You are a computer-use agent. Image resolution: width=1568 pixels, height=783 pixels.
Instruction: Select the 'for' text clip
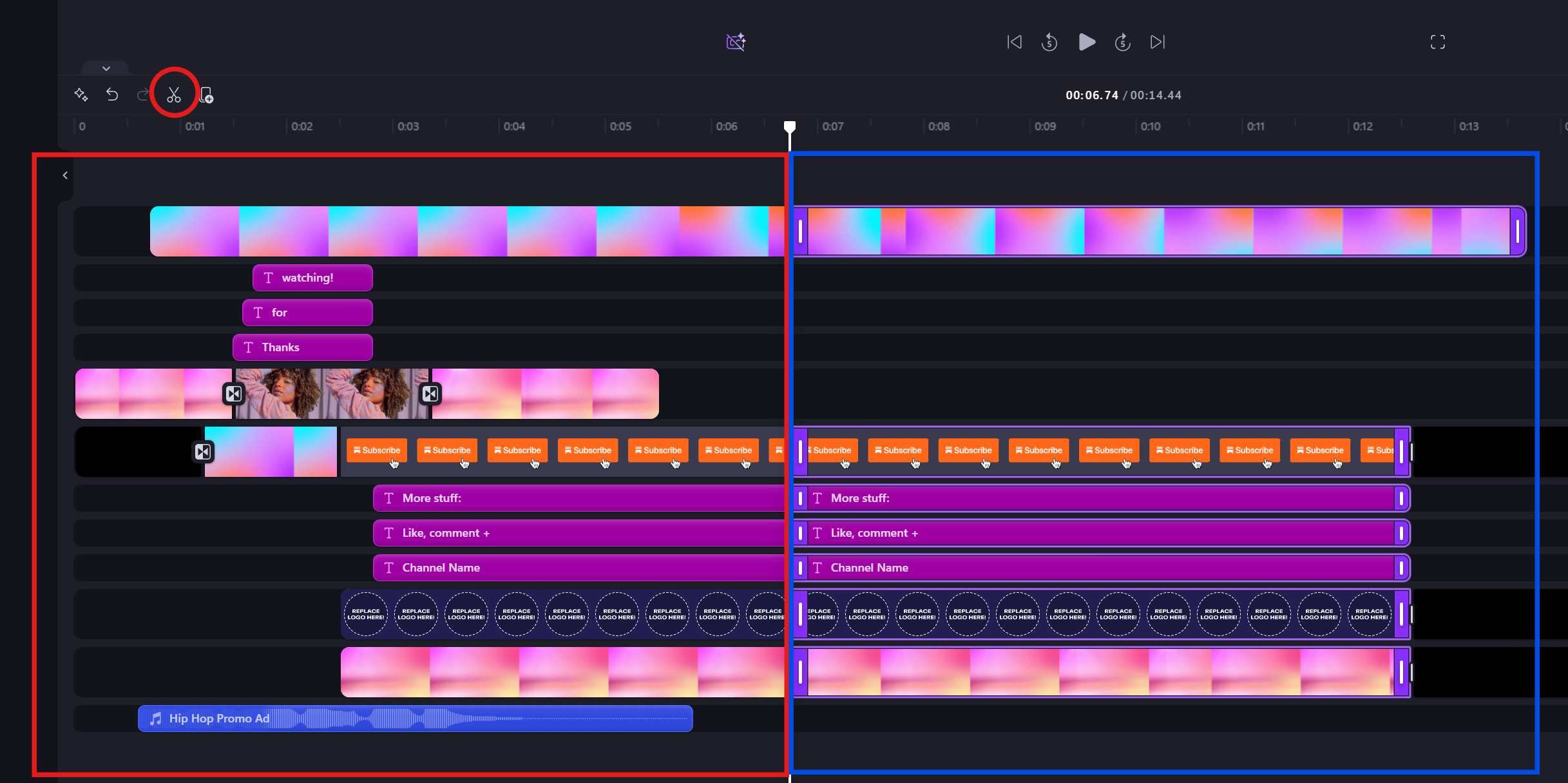pyautogui.click(x=307, y=313)
